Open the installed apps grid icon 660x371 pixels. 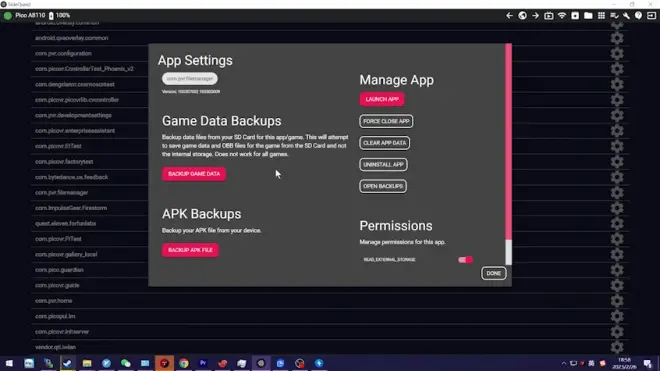pos(601,16)
